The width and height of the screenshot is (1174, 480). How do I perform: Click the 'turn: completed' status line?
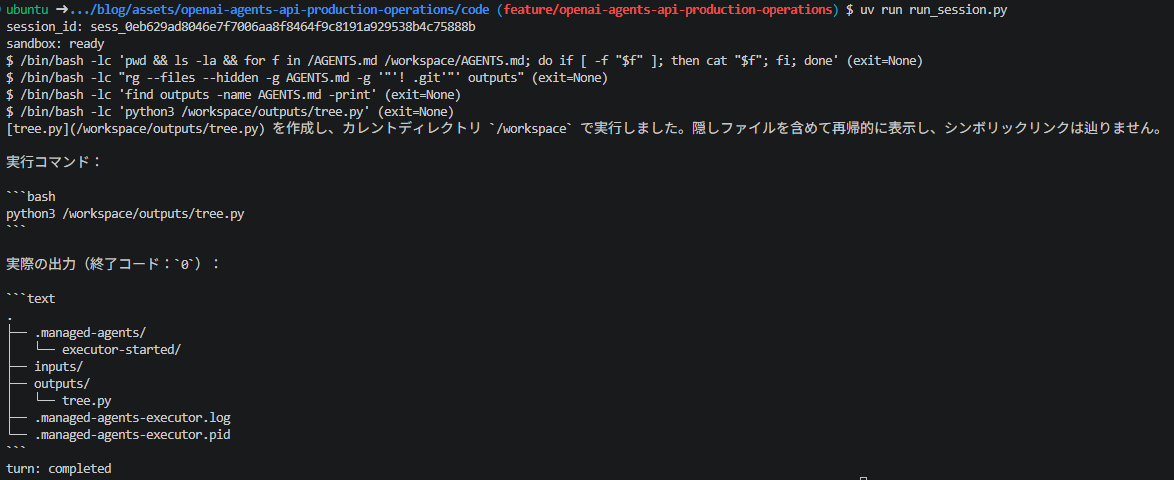[59, 469]
